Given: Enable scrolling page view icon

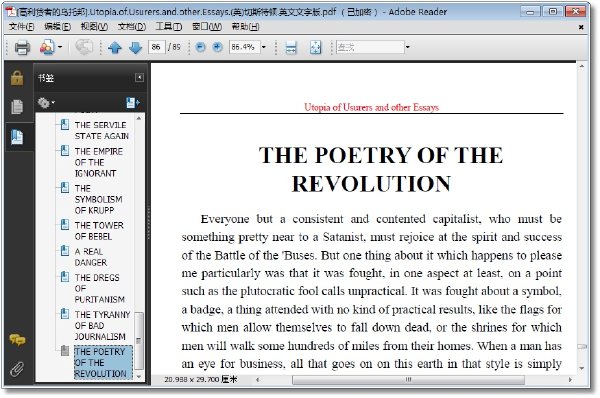Looking at the screenshot, I should 291,47.
